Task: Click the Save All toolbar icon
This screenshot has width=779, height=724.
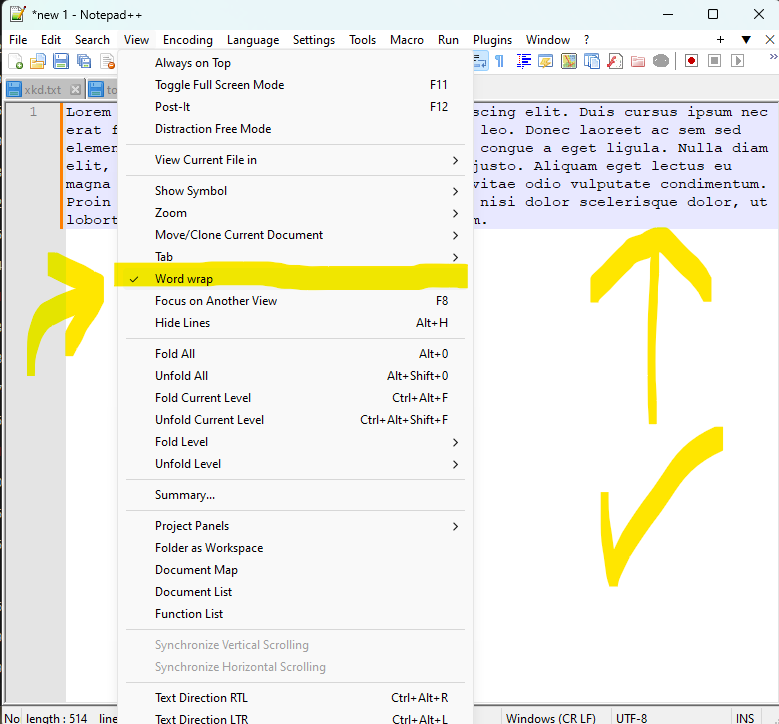Action: click(84, 61)
